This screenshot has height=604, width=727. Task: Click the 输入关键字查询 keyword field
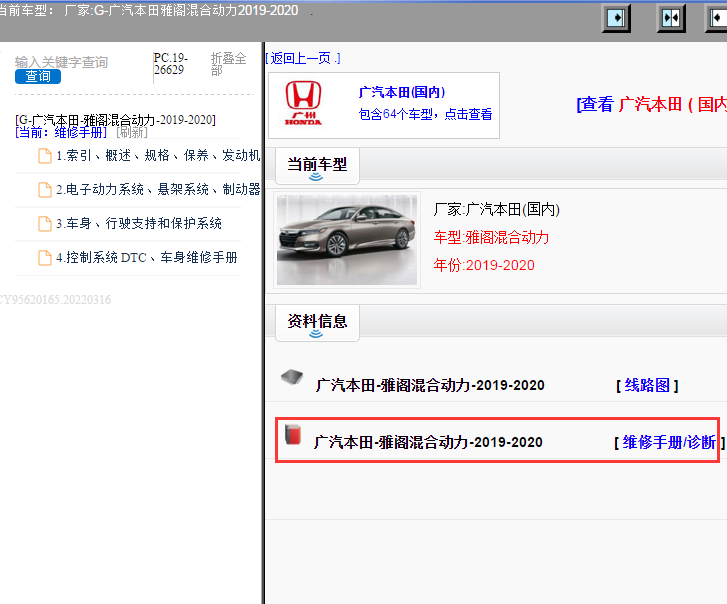tap(61, 62)
